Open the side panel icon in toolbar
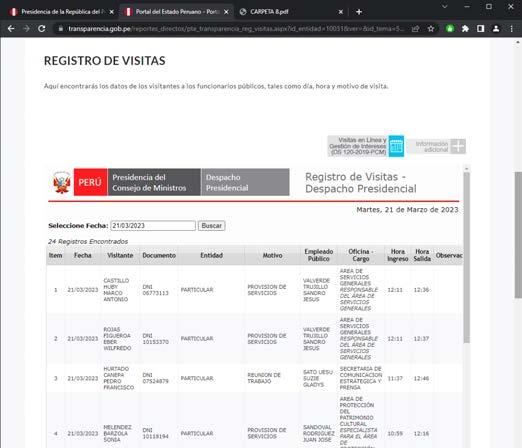This screenshot has width=522, height=448. [480, 29]
